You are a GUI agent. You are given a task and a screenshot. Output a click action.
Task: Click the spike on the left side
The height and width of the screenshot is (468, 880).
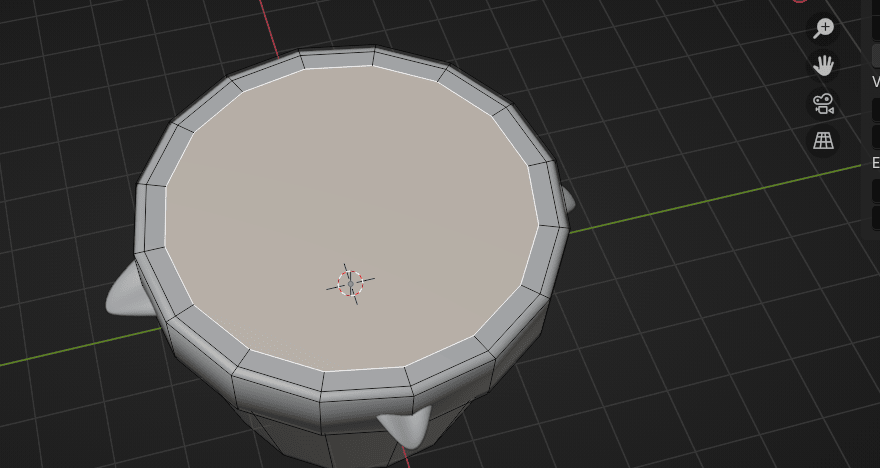(127, 292)
